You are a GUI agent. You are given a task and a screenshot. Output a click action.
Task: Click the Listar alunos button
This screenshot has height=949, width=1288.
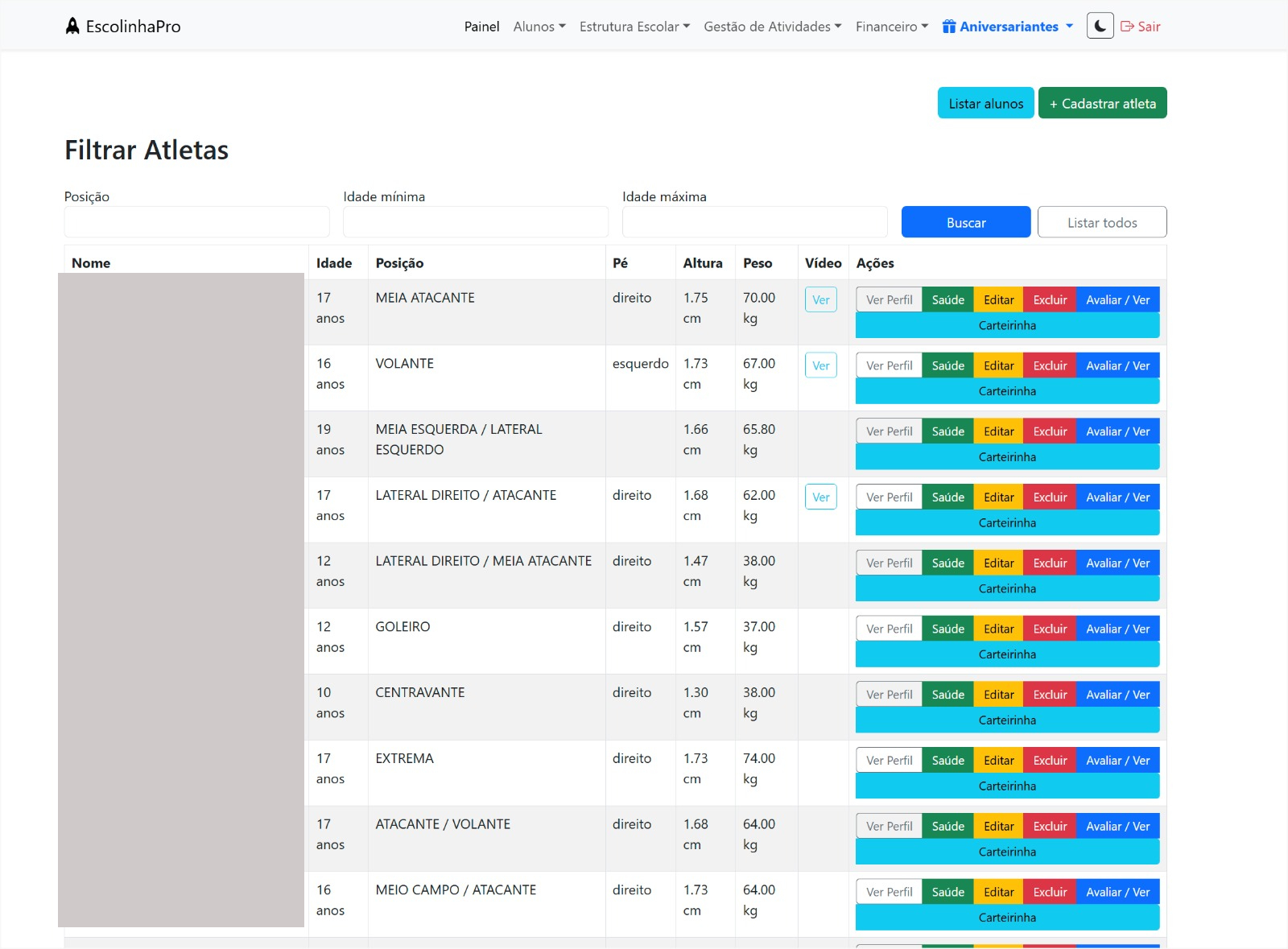[985, 103]
